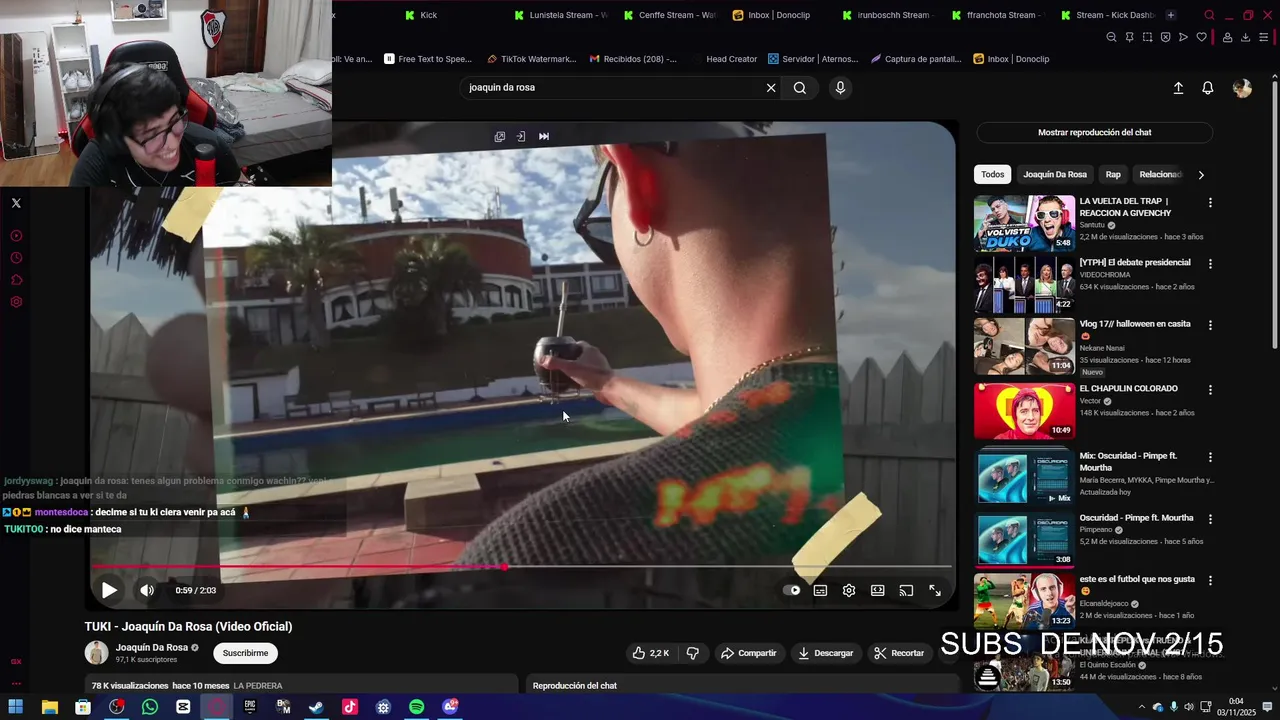Image resolution: width=1280 pixels, height=720 pixels.
Task: Show more filter chips with right arrow
Action: [x=1201, y=175]
